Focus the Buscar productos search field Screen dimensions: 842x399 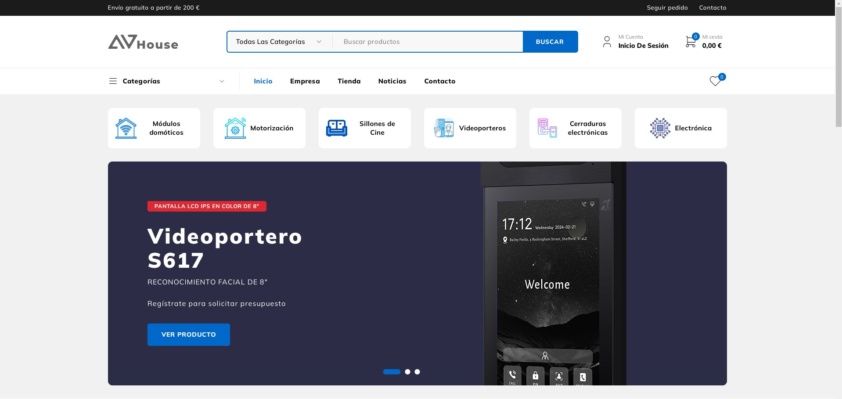(427, 42)
